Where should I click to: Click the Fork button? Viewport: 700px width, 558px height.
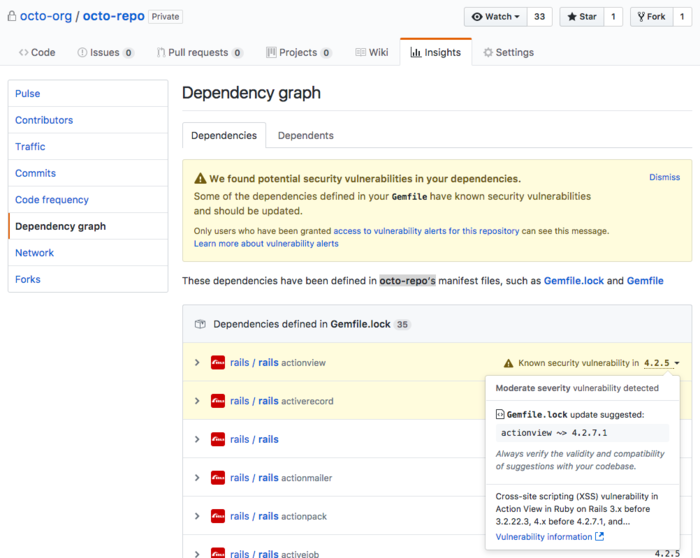[650, 17]
